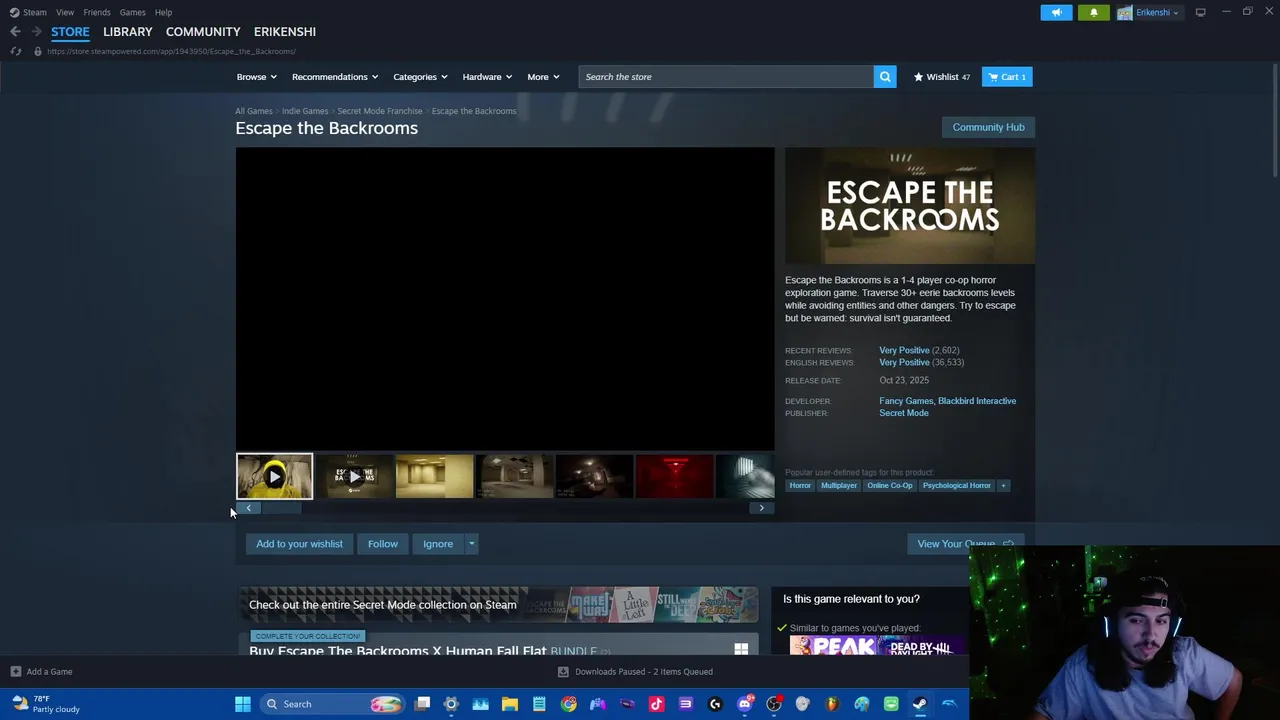Switch to Big Picture mode monitor icon

pyautogui.click(x=1200, y=12)
